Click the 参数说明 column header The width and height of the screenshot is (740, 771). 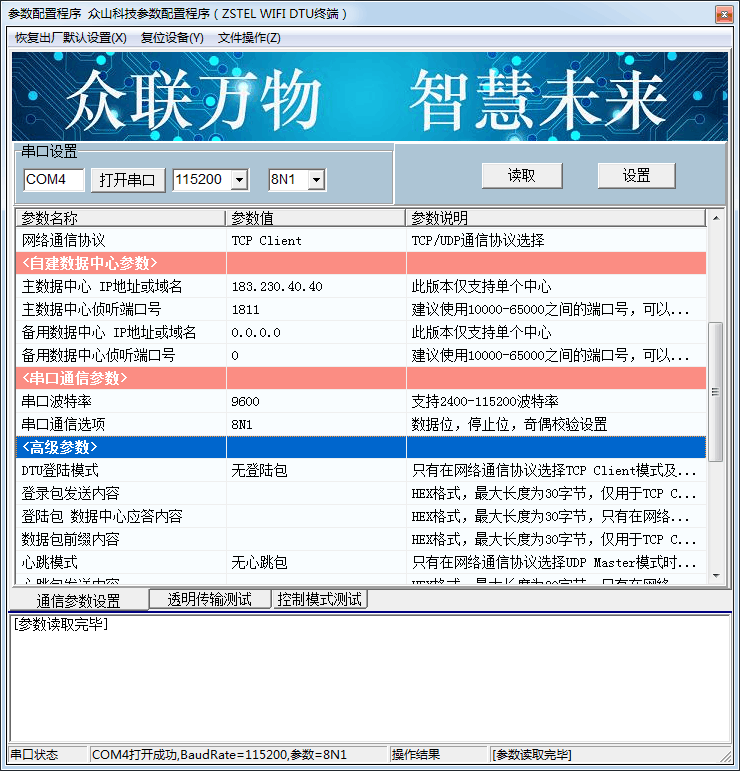556,218
